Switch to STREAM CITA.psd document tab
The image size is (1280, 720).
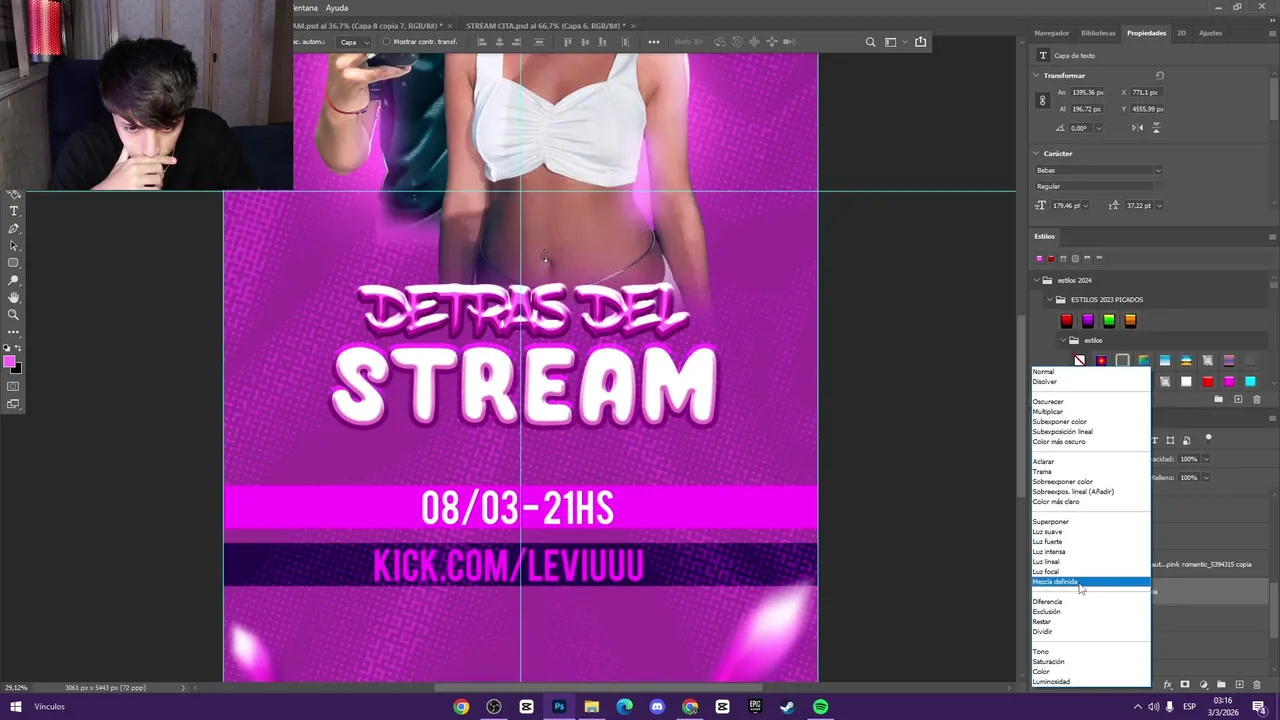click(546, 26)
